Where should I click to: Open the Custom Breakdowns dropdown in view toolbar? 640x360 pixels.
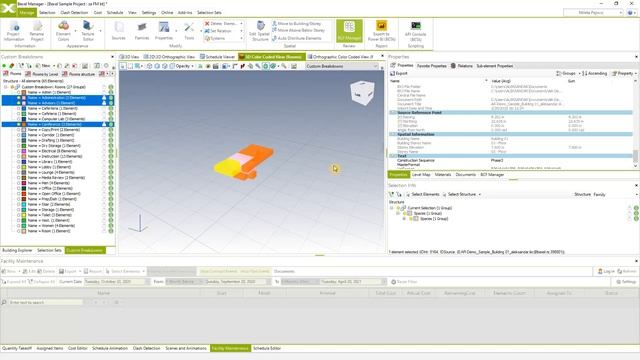pyautogui.click(x=342, y=66)
